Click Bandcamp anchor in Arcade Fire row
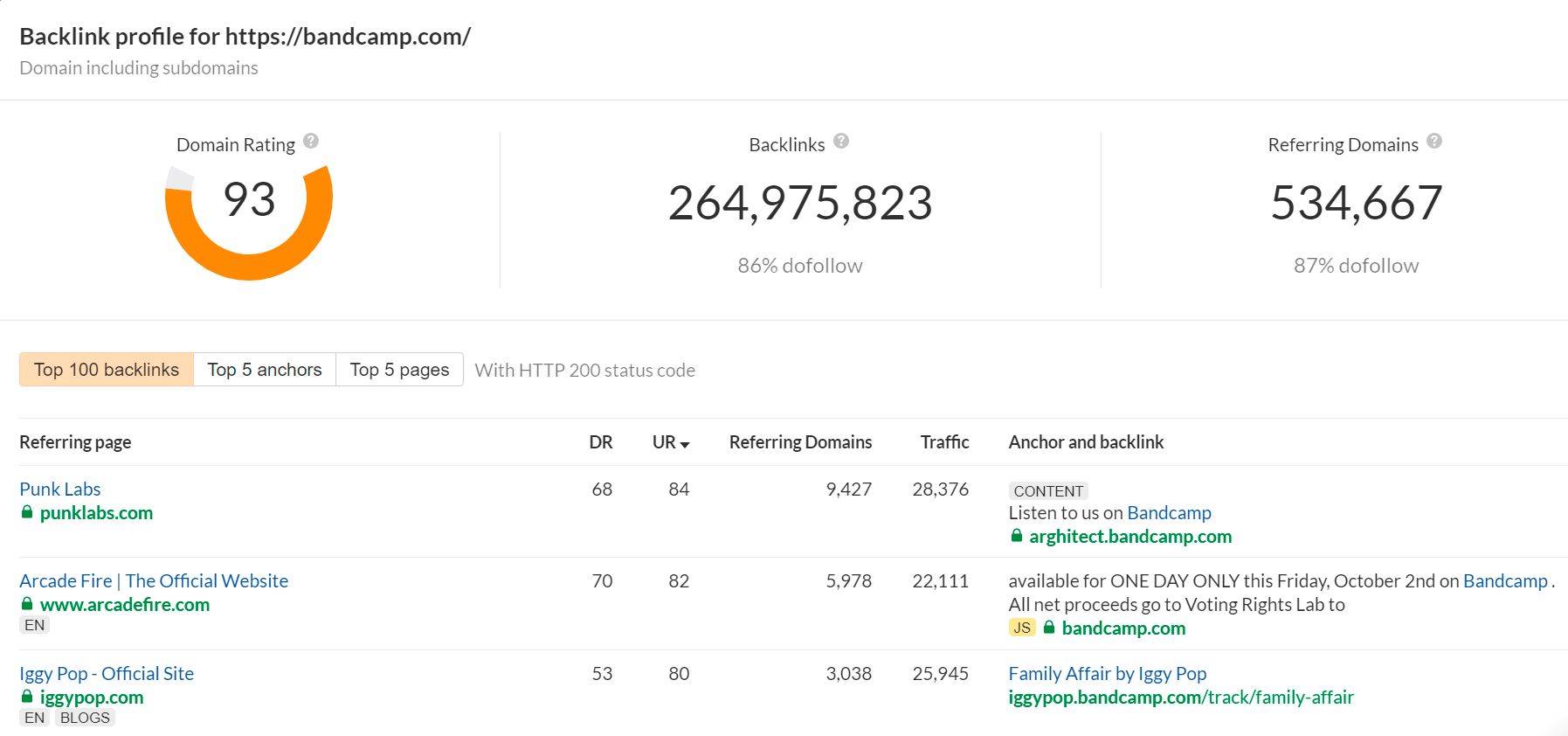Screen dimensions: 1568x736 coord(1505,581)
